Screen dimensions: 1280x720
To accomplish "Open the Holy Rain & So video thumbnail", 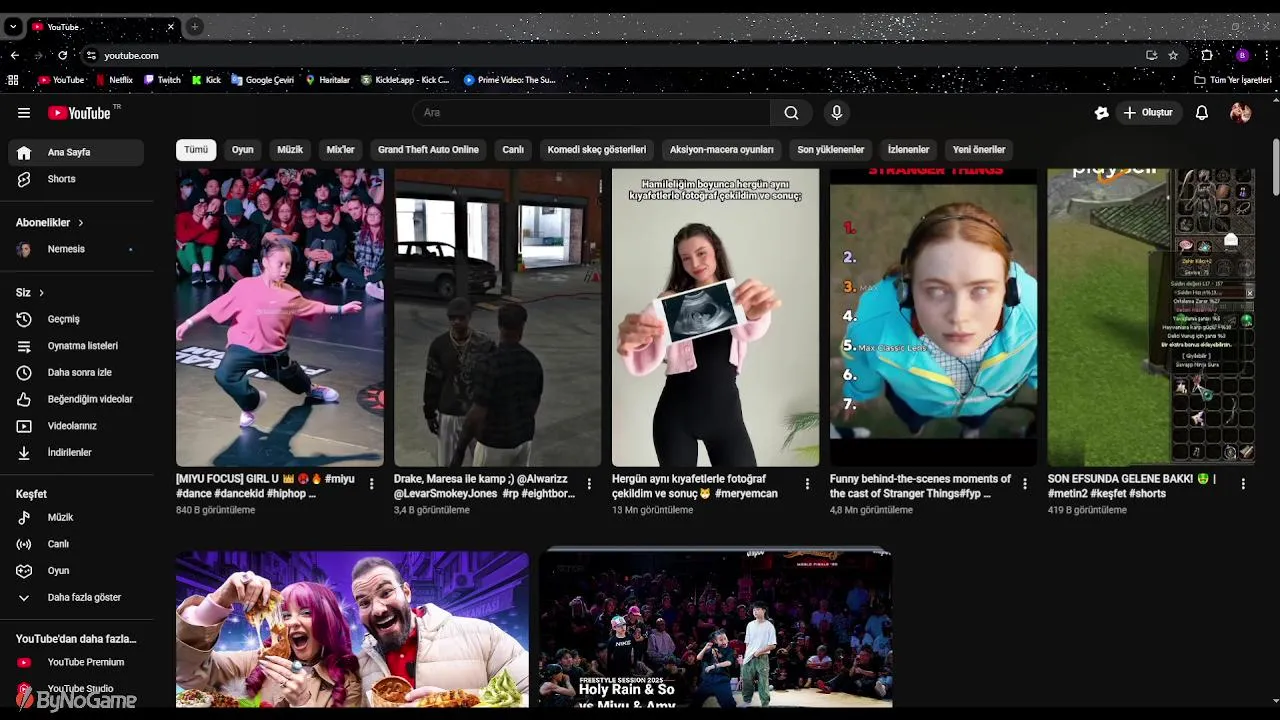I will click(715, 629).
